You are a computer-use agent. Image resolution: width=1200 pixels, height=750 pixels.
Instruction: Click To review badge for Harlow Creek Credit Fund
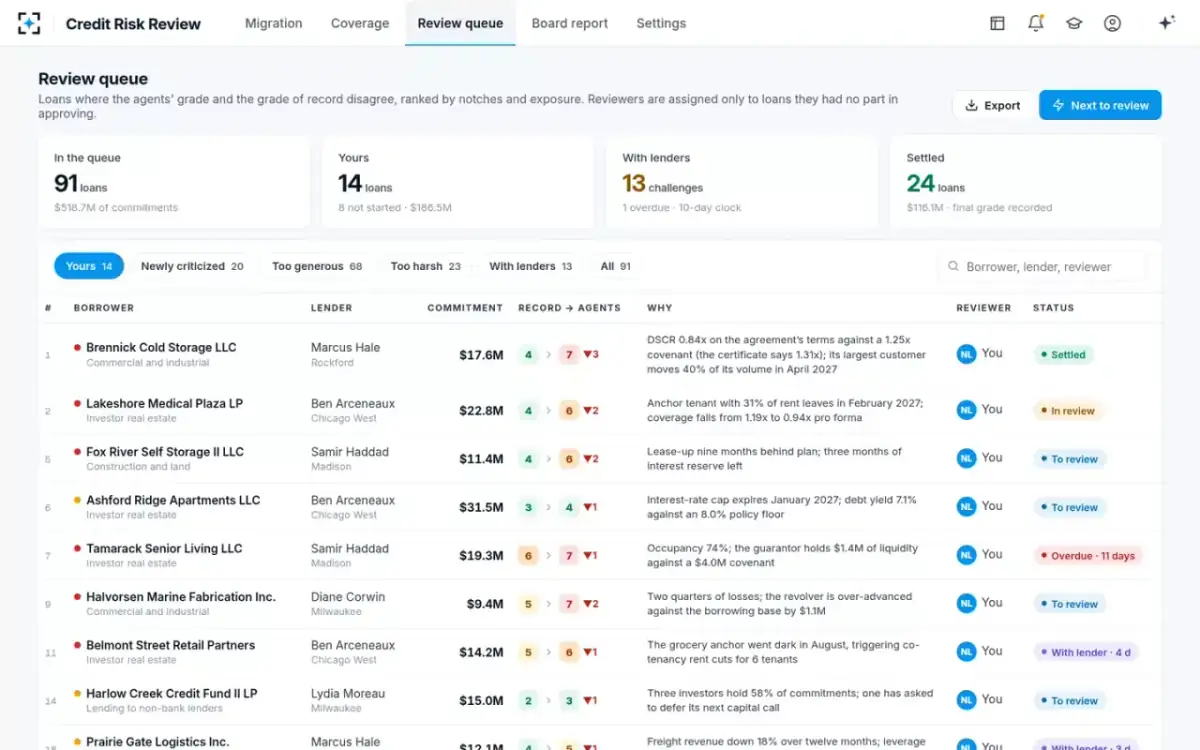click(1069, 701)
